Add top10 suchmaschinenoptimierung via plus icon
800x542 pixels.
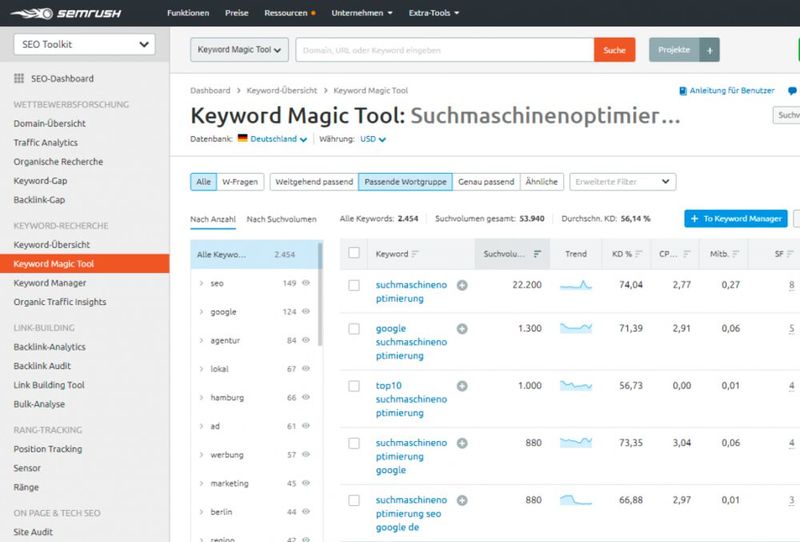point(462,386)
